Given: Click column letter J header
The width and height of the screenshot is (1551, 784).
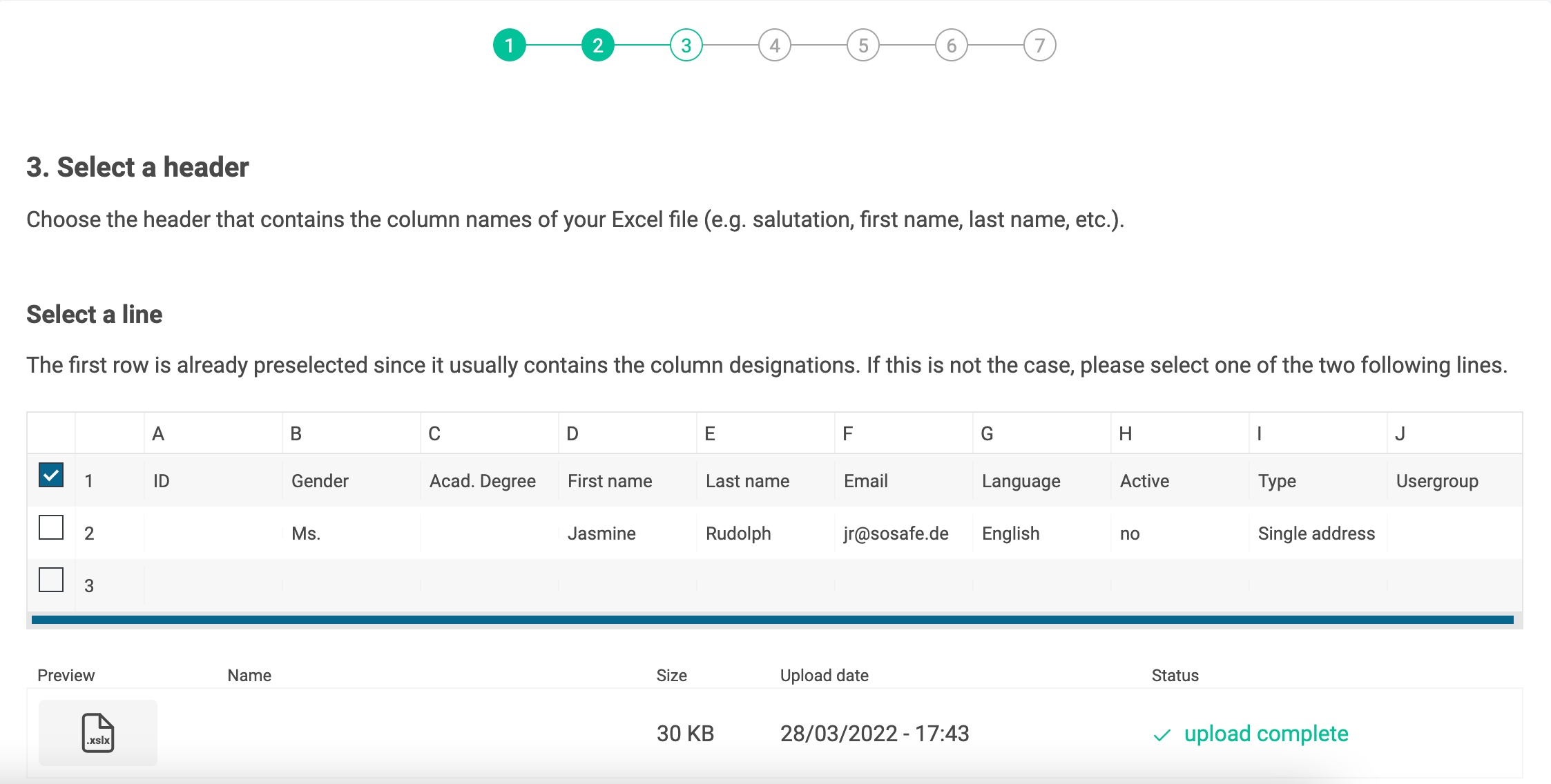Looking at the screenshot, I should coord(1400,433).
